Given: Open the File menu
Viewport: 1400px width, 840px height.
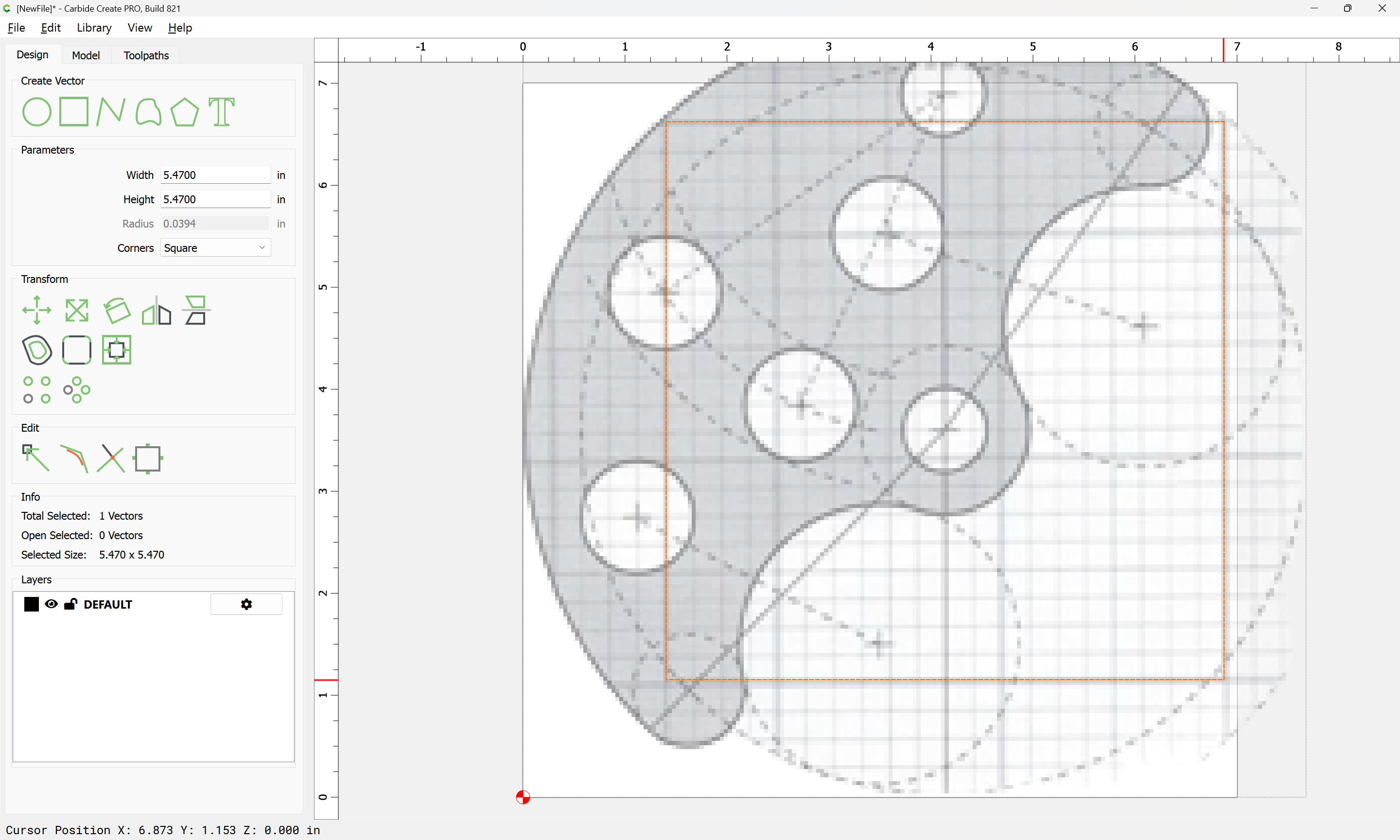Looking at the screenshot, I should pos(16,28).
